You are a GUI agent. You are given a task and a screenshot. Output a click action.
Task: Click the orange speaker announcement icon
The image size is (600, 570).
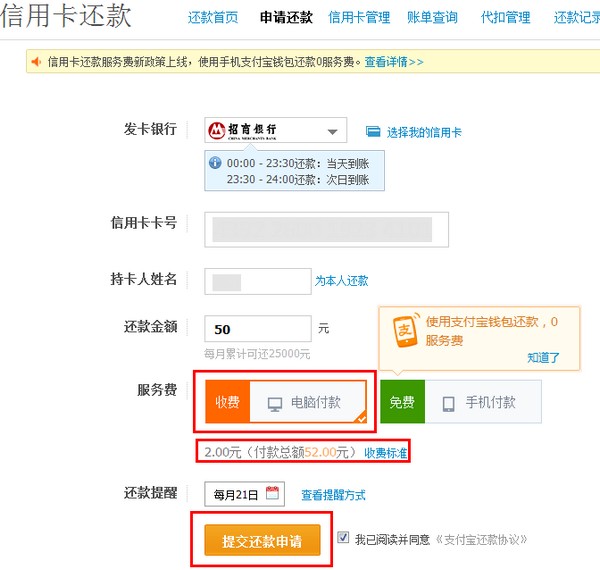click(x=36, y=62)
